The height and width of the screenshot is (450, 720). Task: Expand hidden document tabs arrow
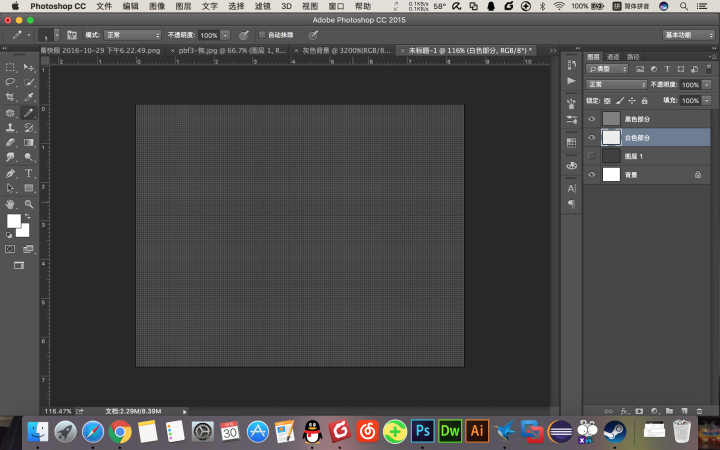tap(553, 51)
